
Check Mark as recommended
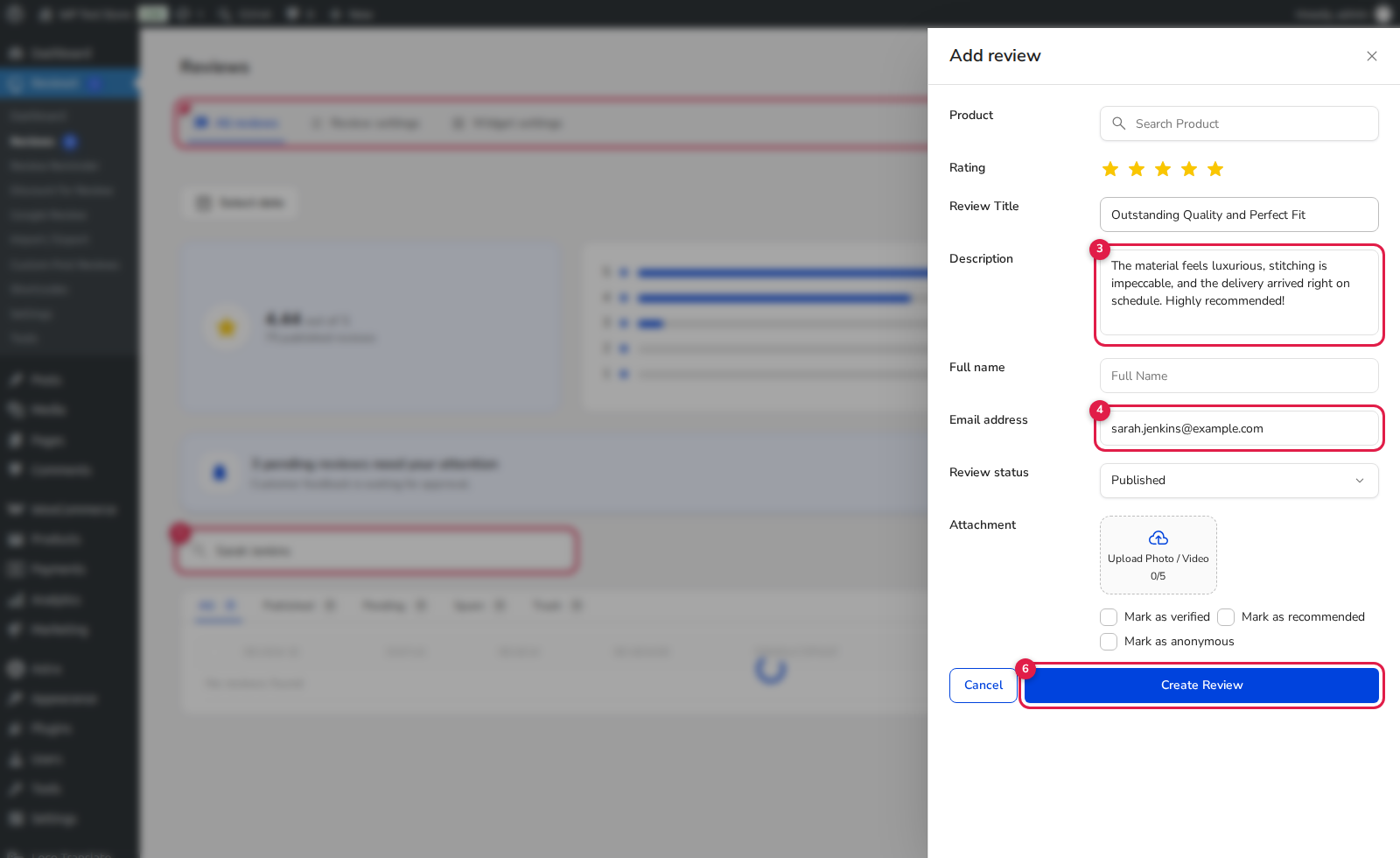(x=1226, y=617)
